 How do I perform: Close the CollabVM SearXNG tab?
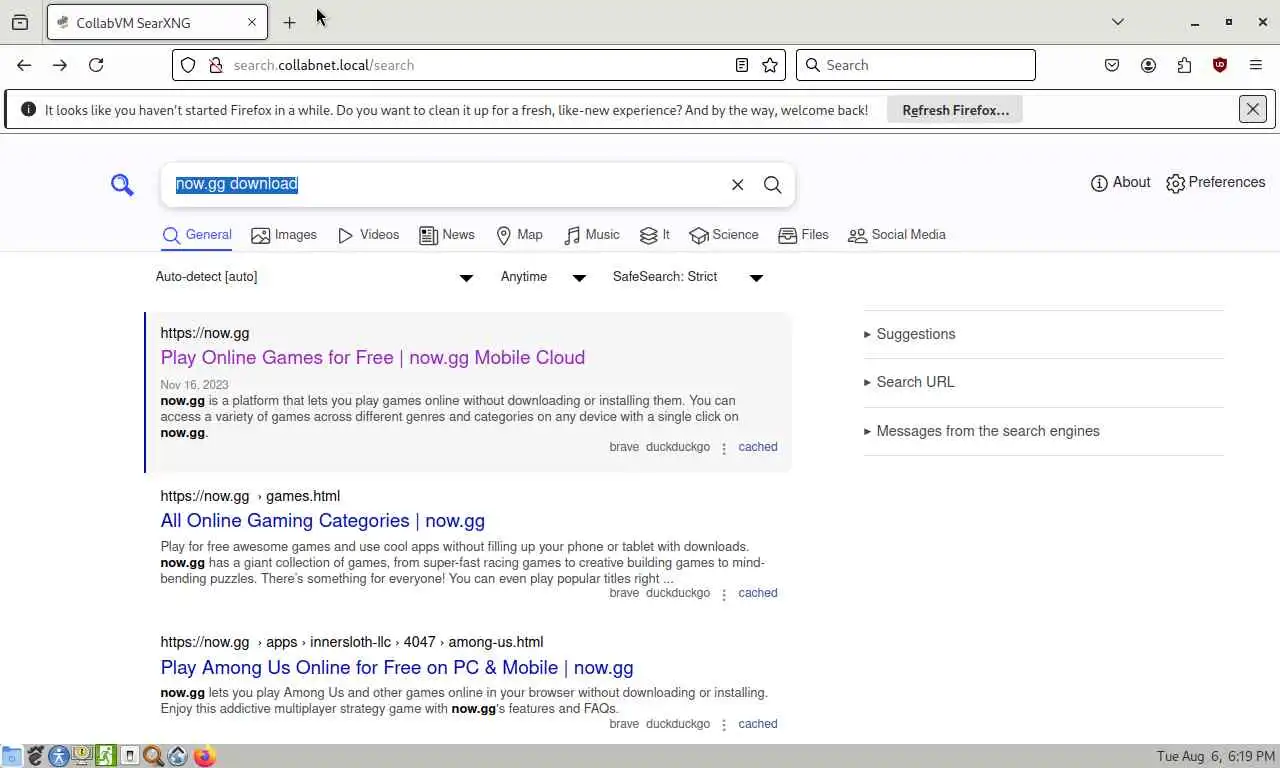click(x=252, y=22)
